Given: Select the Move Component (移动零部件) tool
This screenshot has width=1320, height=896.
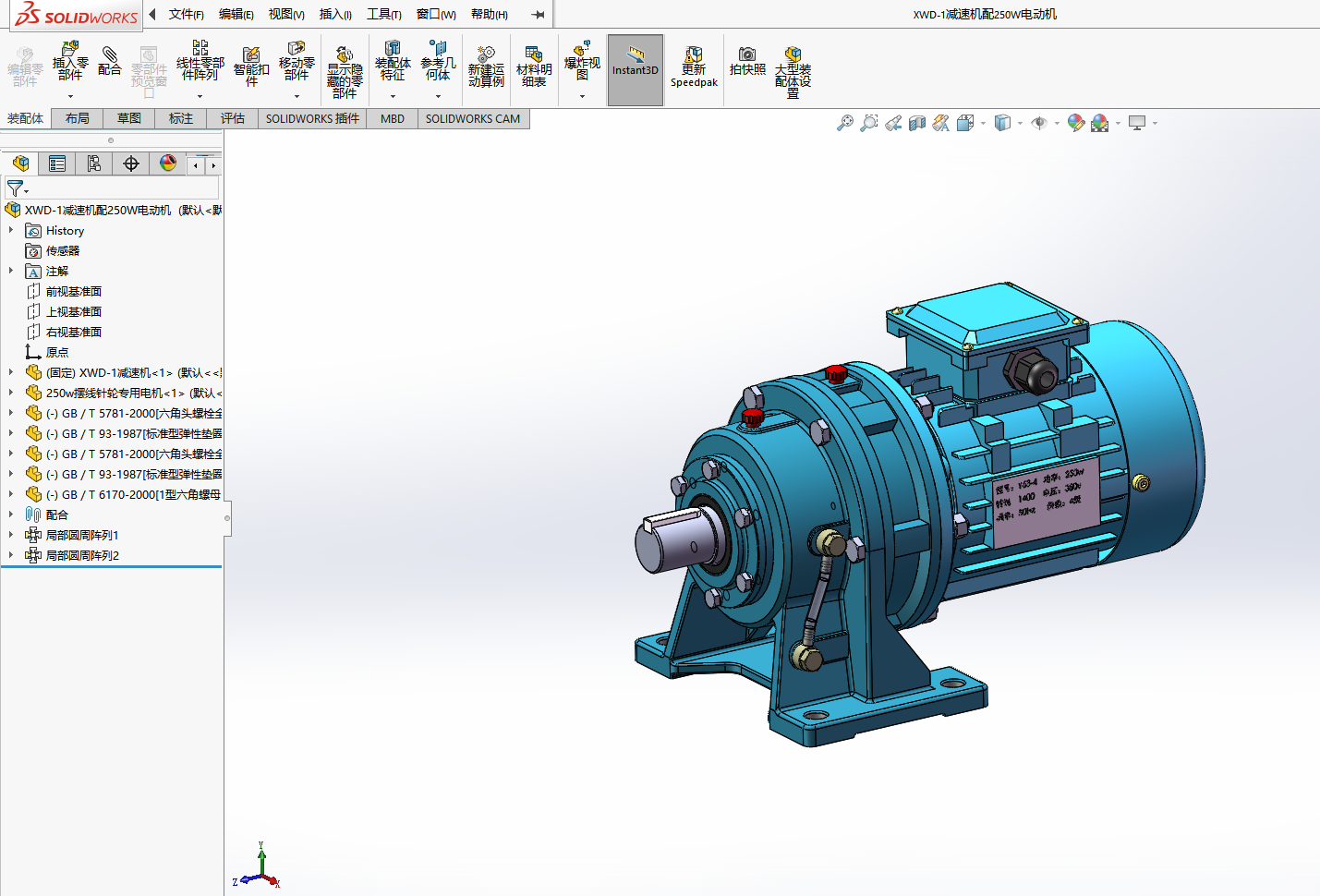Looking at the screenshot, I should click(x=297, y=61).
